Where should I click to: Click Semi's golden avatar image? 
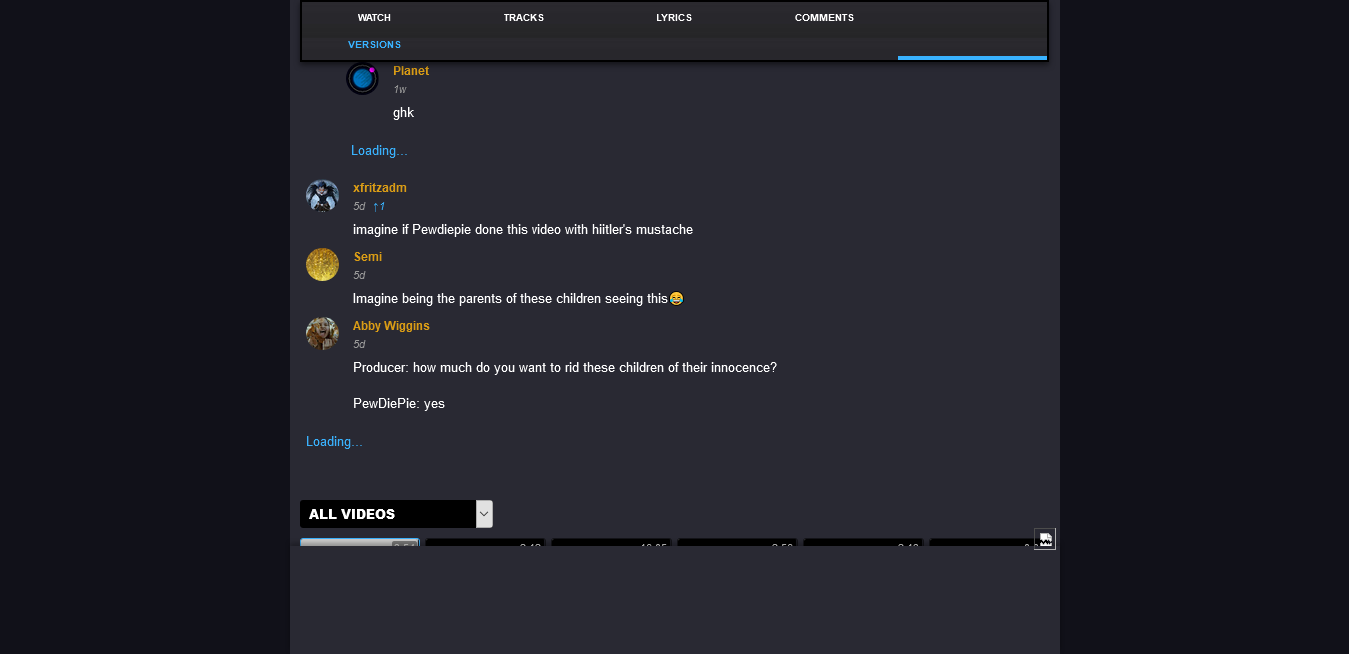click(x=322, y=265)
